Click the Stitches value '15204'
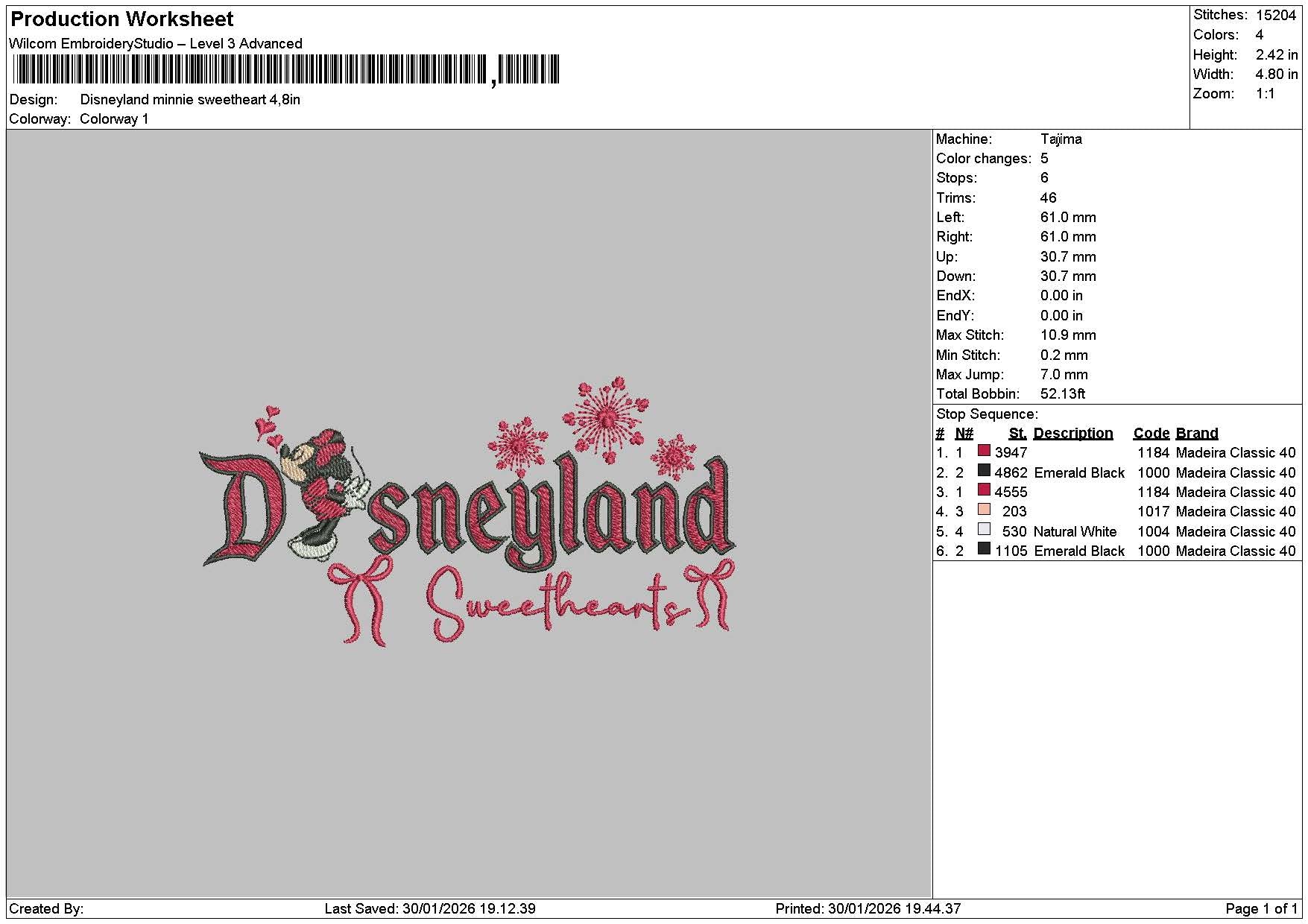The image size is (1308, 924). (1276, 16)
